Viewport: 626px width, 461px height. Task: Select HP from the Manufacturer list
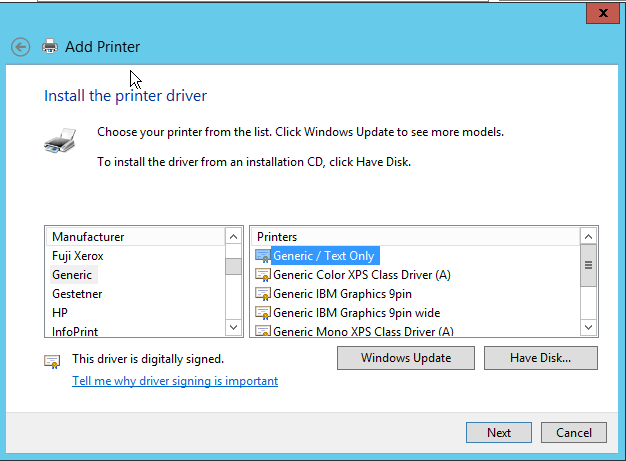60,313
